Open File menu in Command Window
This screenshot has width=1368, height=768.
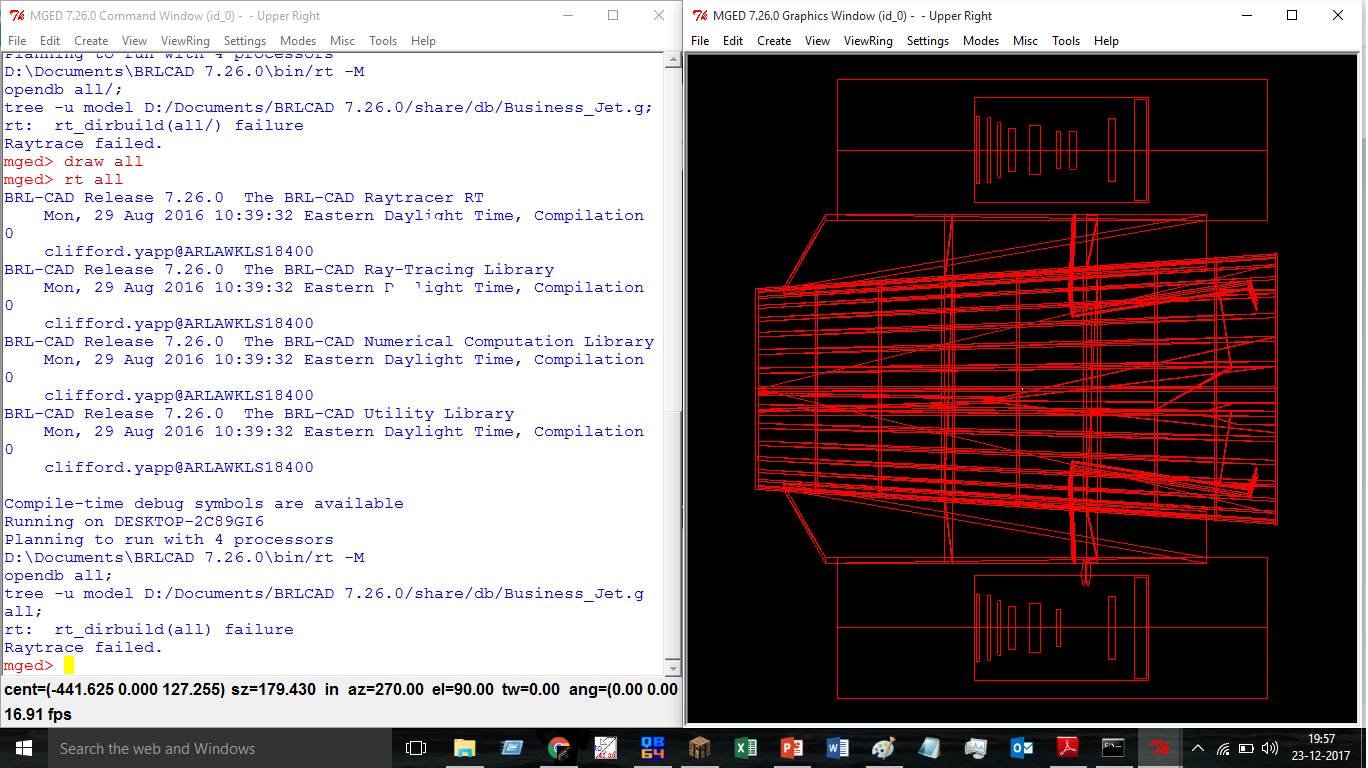coord(17,41)
